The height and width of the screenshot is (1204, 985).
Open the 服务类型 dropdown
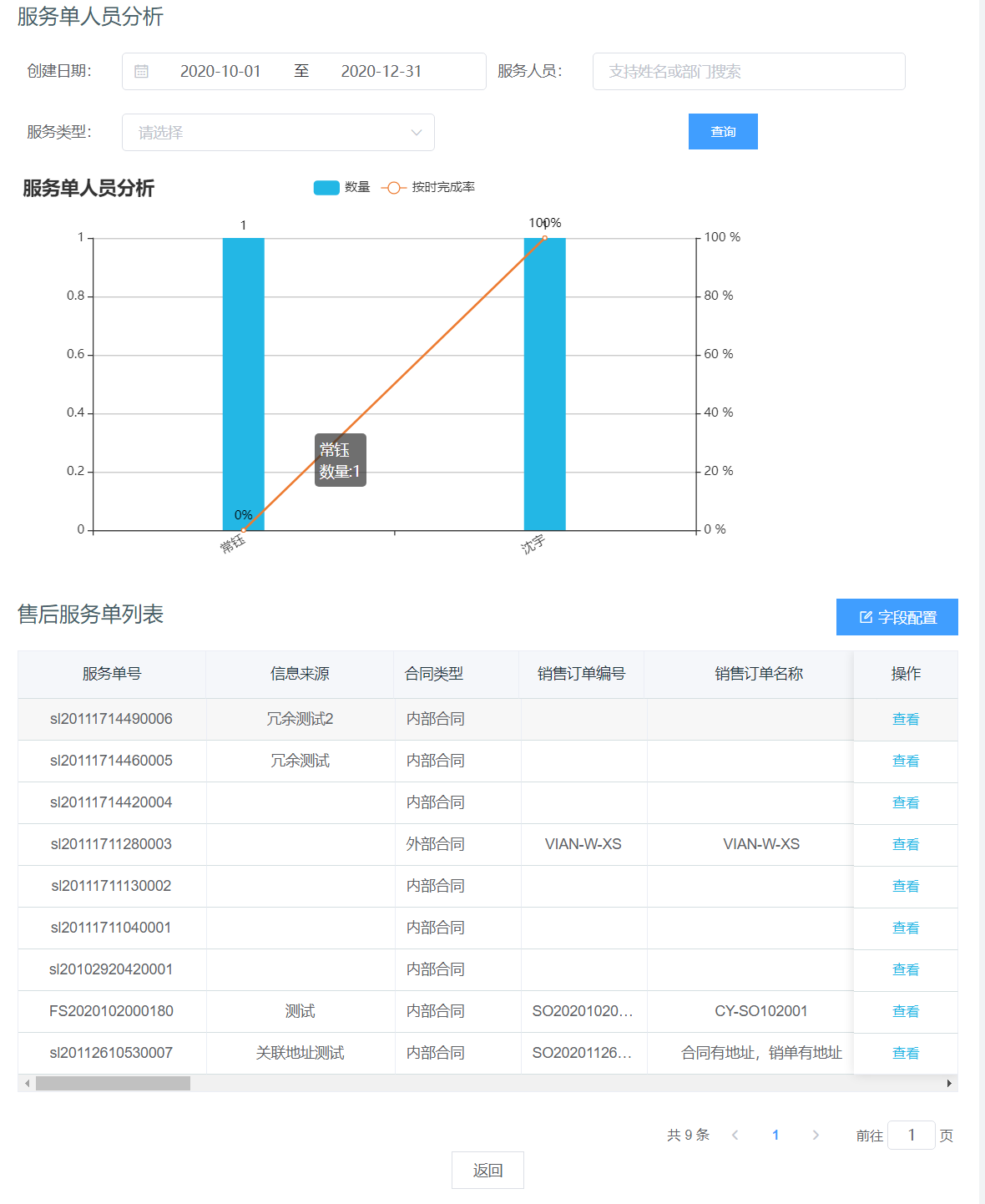click(278, 132)
